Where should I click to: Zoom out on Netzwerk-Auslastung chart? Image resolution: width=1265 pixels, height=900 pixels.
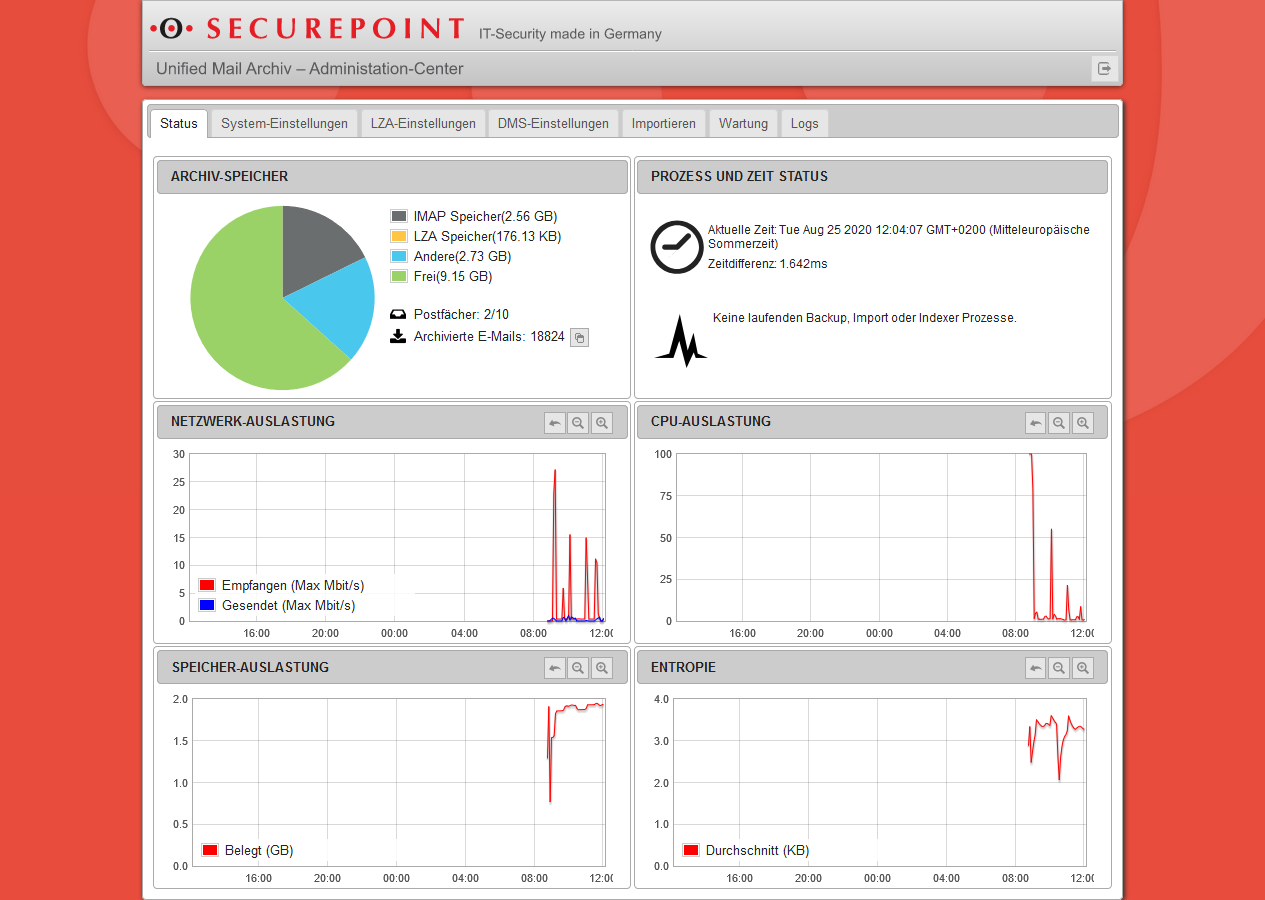tap(578, 423)
